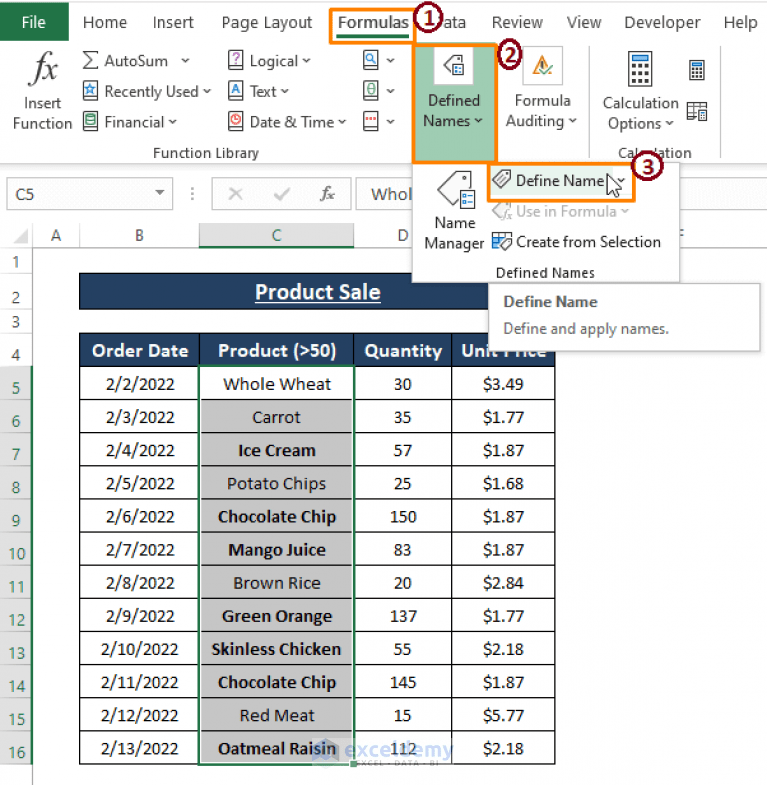Click the date cell 2/6/2022

pos(140,517)
